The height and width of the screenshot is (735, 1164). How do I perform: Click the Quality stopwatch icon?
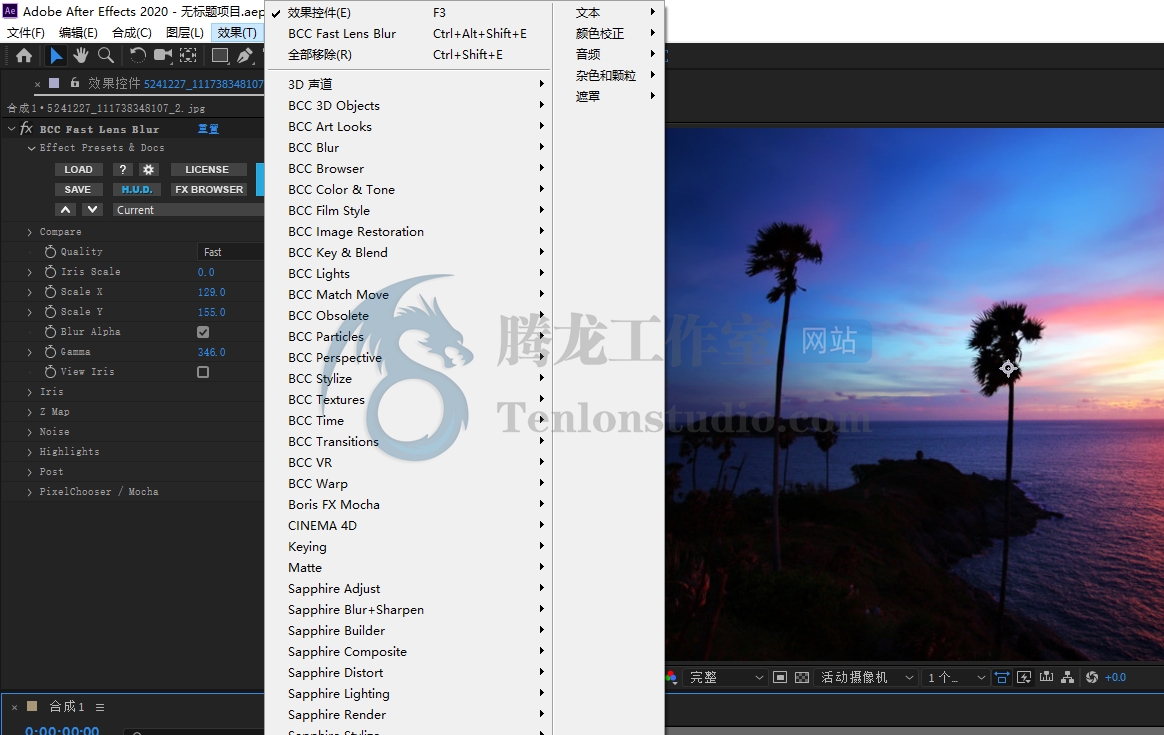coord(50,252)
